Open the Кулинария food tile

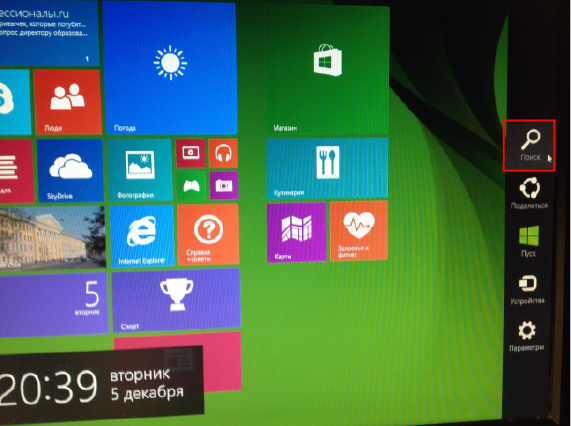coord(327,168)
